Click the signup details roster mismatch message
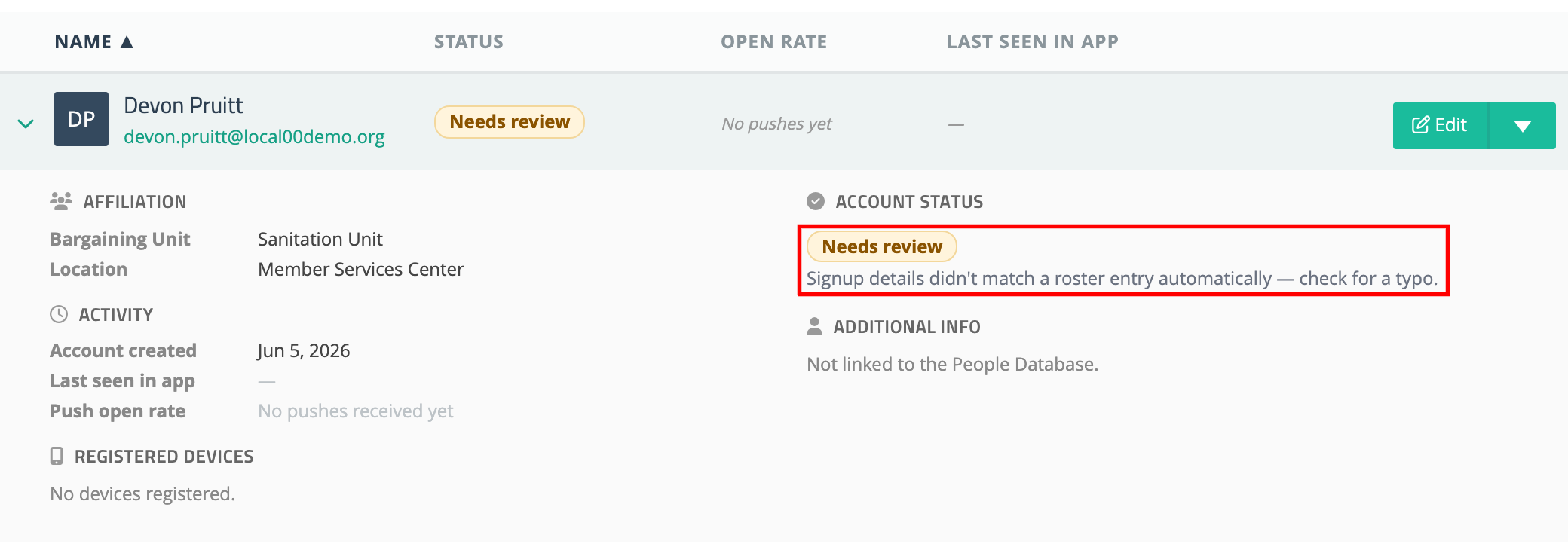Image resolution: width=1568 pixels, height=550 pixels. [1122, 279]
